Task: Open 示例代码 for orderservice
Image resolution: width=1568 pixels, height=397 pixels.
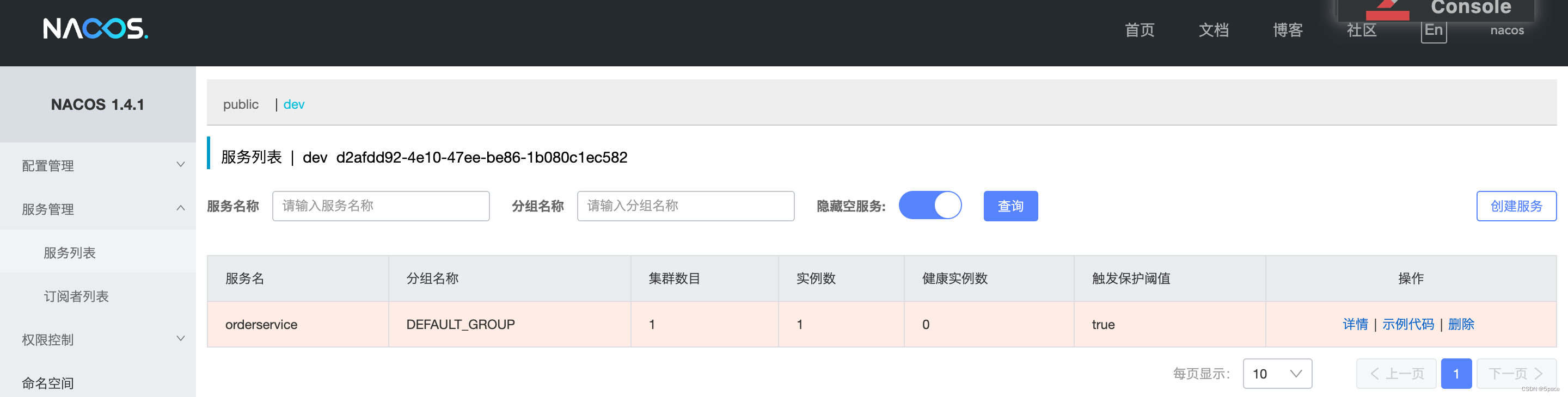Action: [1408, 324]
